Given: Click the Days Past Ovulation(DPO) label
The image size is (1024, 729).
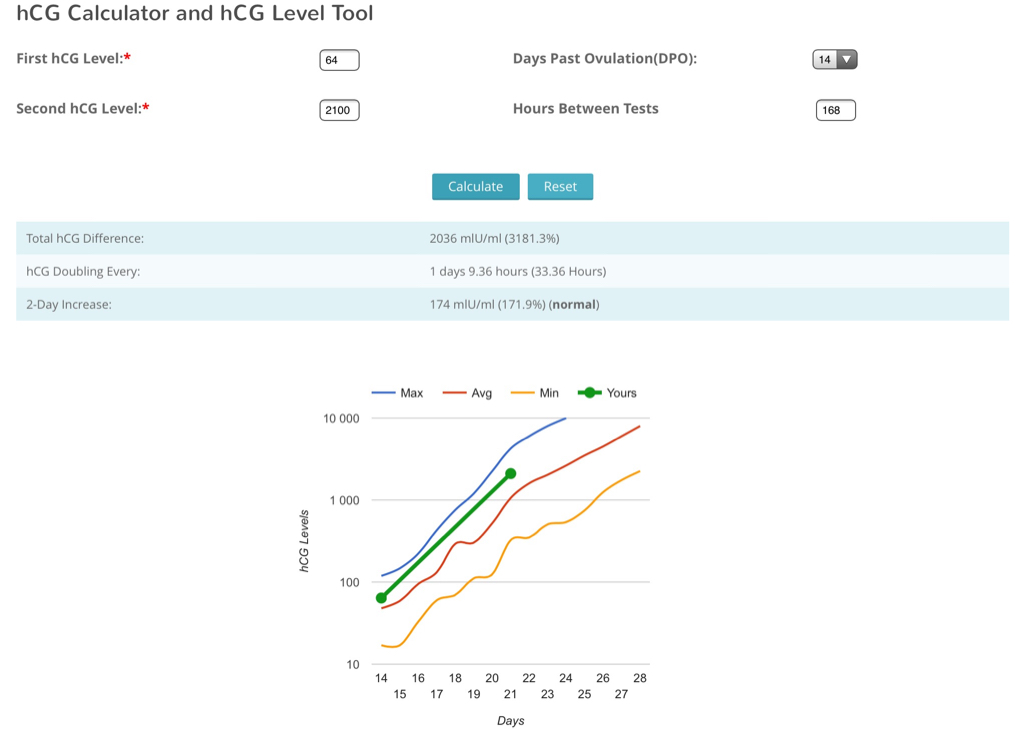Looking at the screenshot, I should [604, 59].
